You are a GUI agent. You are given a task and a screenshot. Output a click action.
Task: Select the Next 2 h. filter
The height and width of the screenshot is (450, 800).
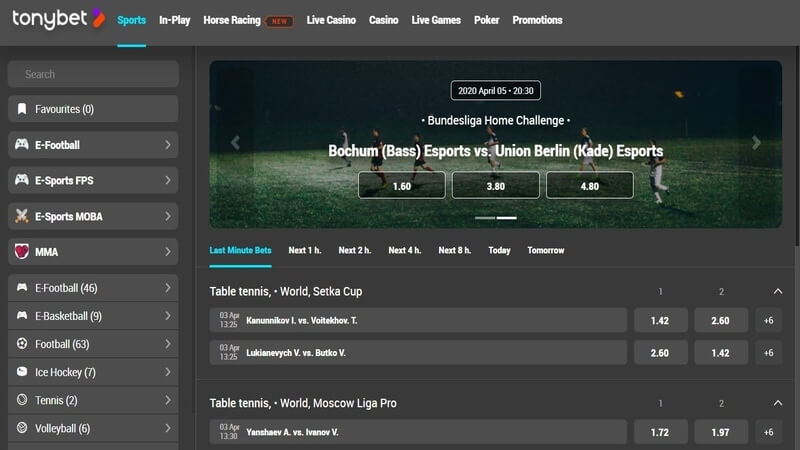click(355, 251)
